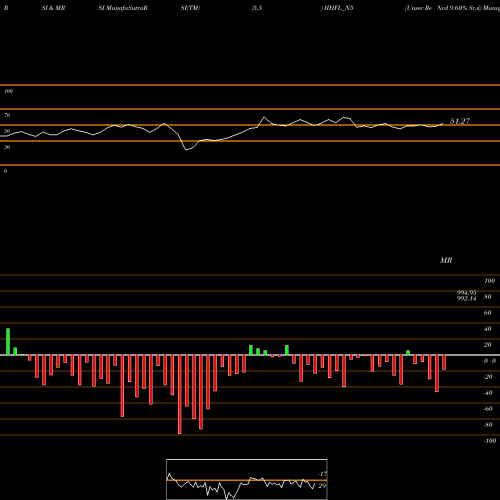Click the -60 label on MR axis

[488, 409]
